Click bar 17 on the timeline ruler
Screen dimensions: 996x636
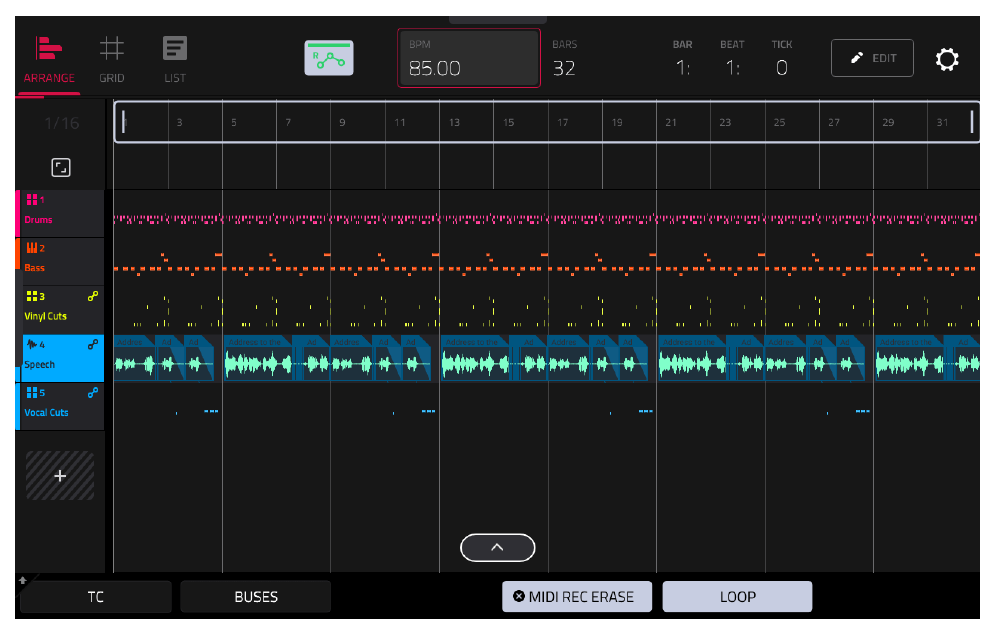(x=563, y=123)
